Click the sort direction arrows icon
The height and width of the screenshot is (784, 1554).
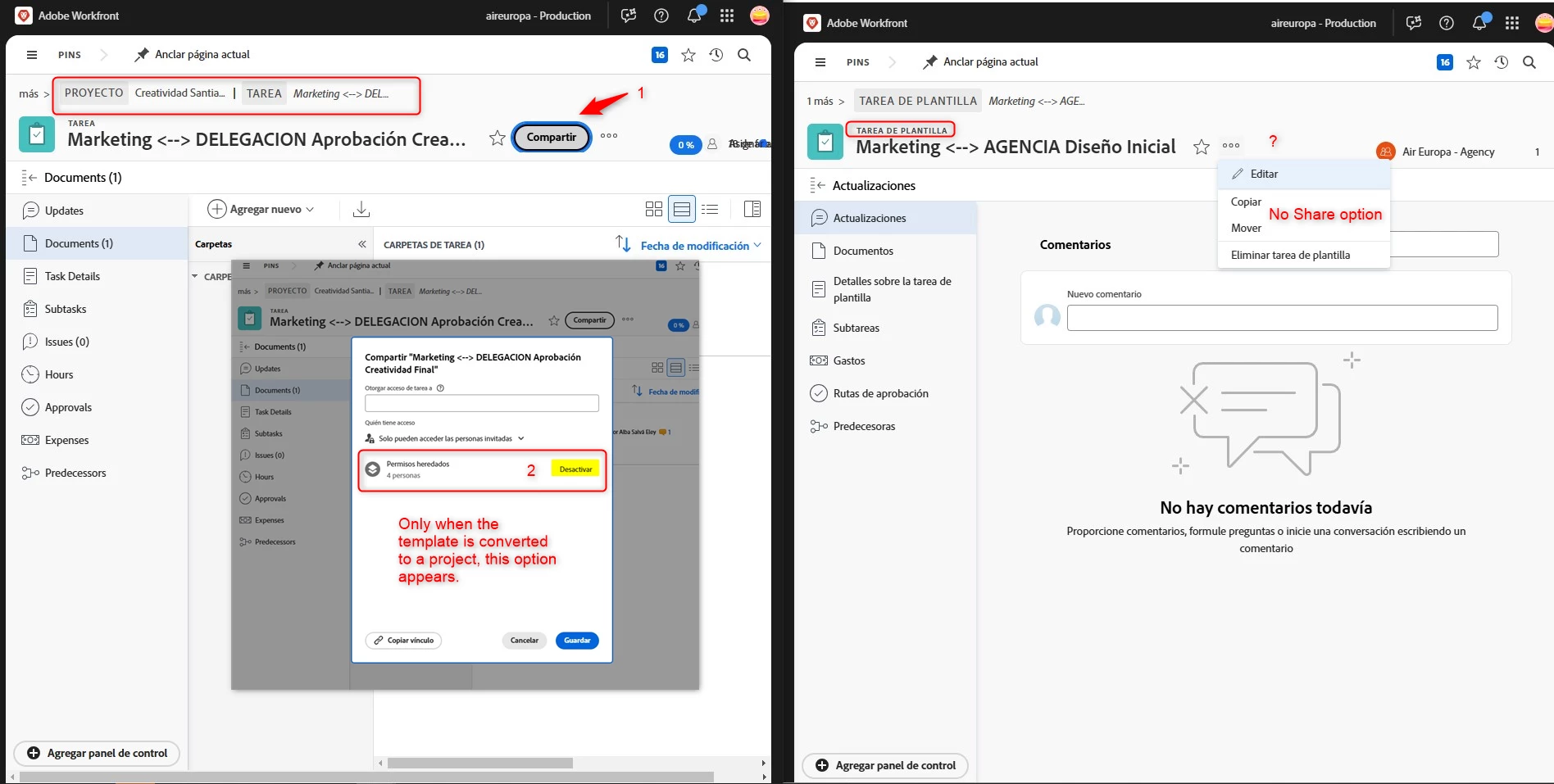[x=623, y=244]
